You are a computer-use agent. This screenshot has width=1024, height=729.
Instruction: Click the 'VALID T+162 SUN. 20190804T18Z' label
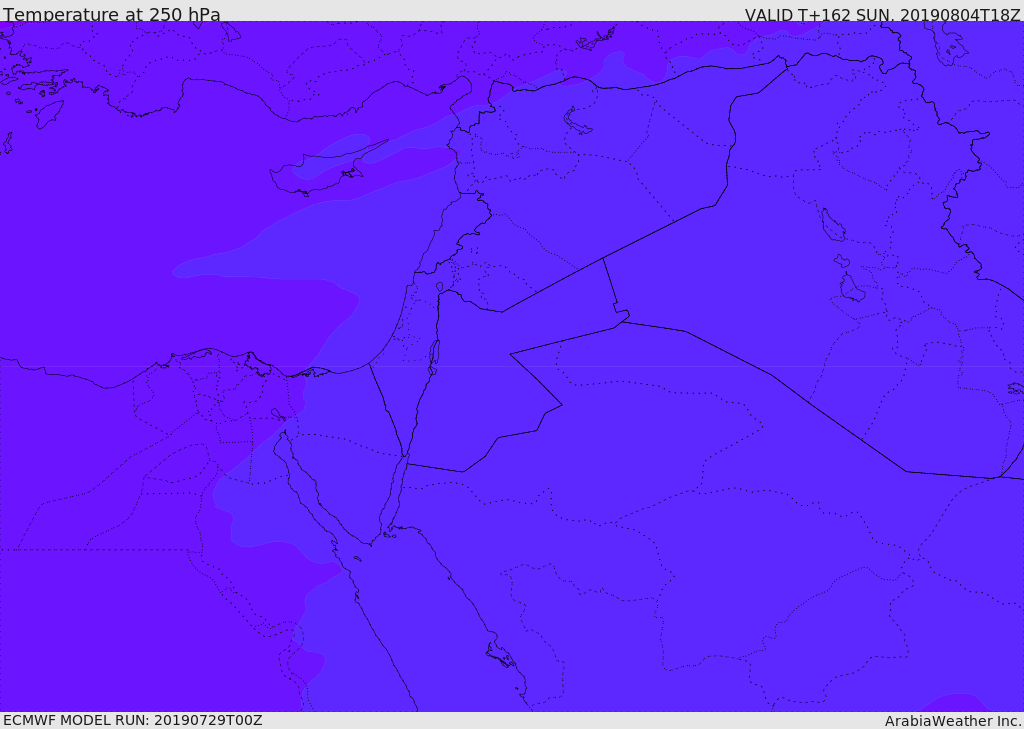[x=882, y=14]
